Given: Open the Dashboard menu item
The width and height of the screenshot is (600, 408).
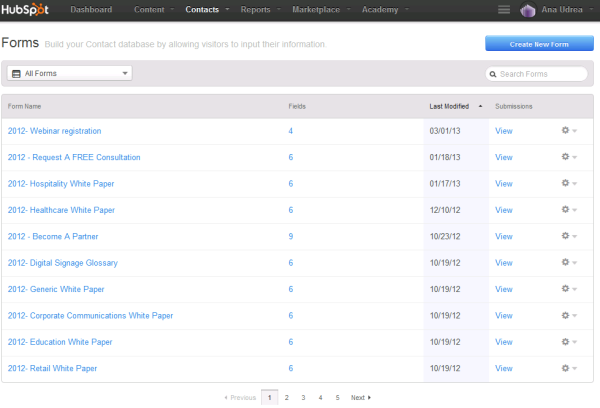Looking at the screenshot, I should 91,10.
